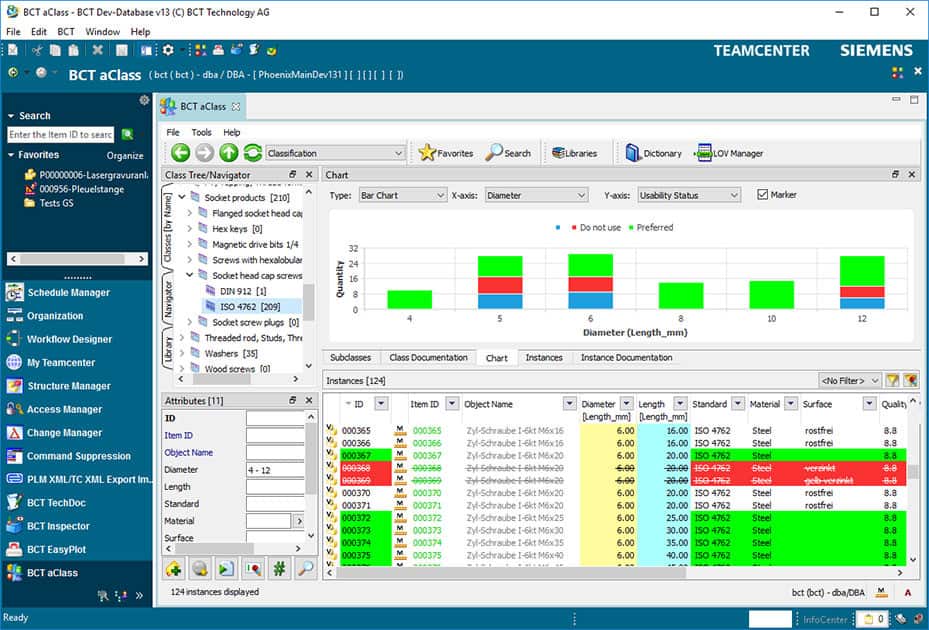
Task: Collapse the Socket head cap screws node
Action: [x=190, y=275]
